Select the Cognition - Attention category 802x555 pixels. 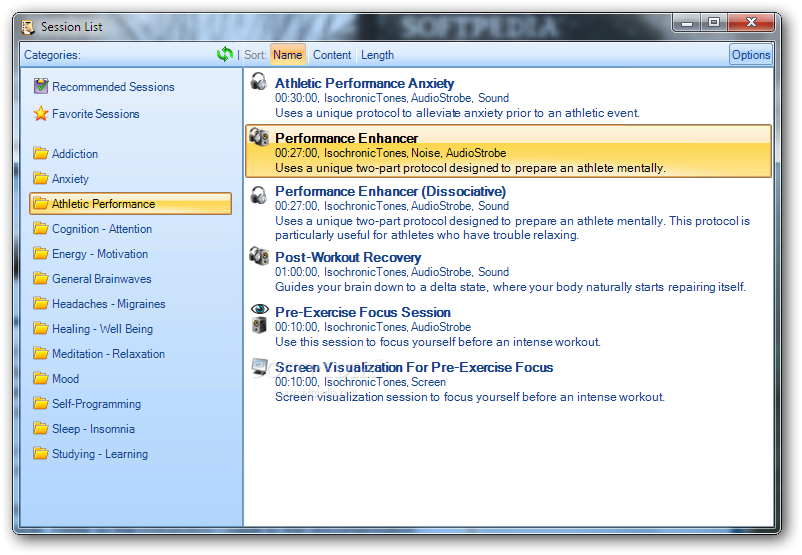coord(102,229)
